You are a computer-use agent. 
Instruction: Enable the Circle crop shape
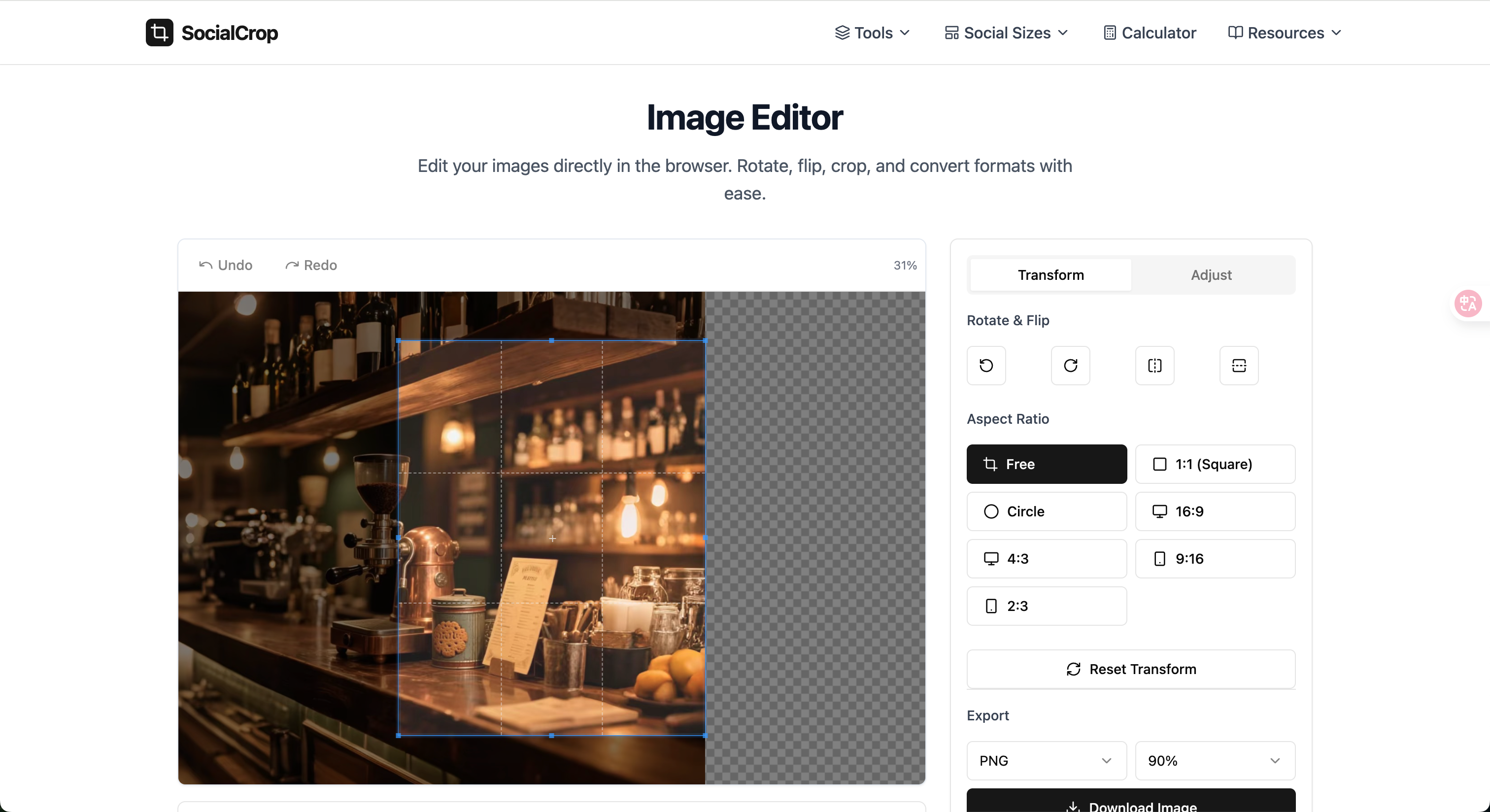(x=1046, y=511)
